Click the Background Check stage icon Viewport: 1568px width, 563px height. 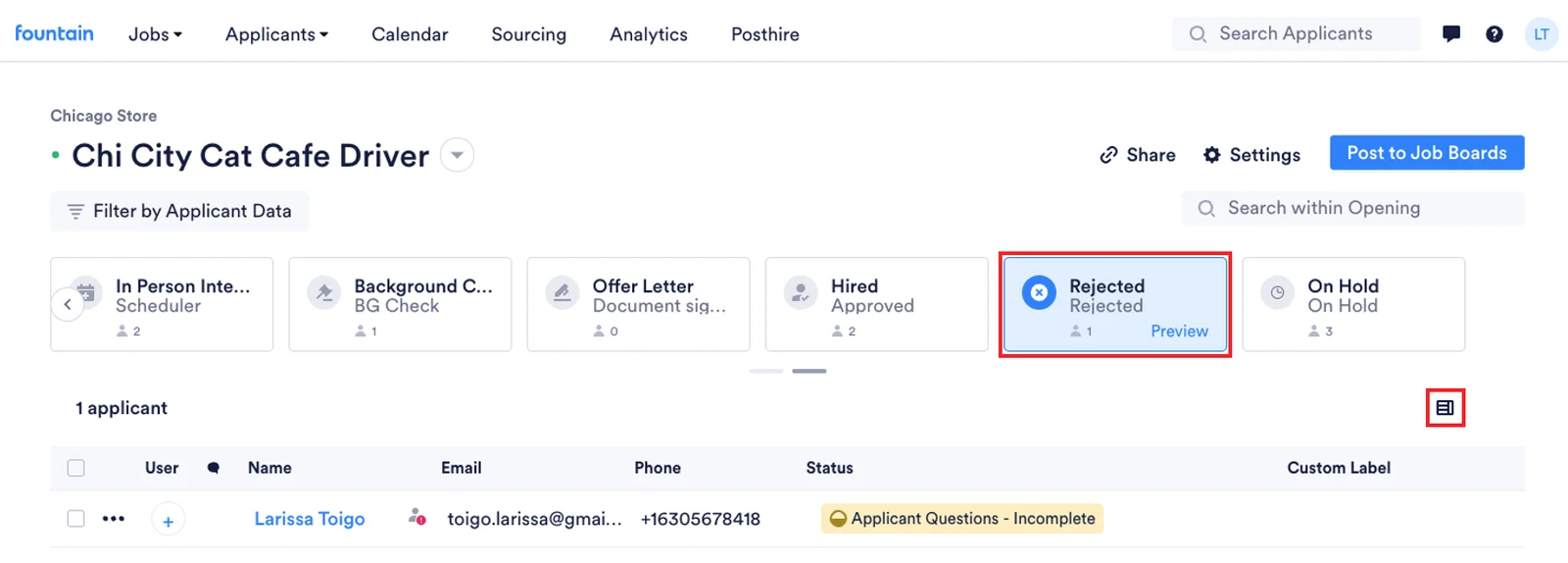323,292
